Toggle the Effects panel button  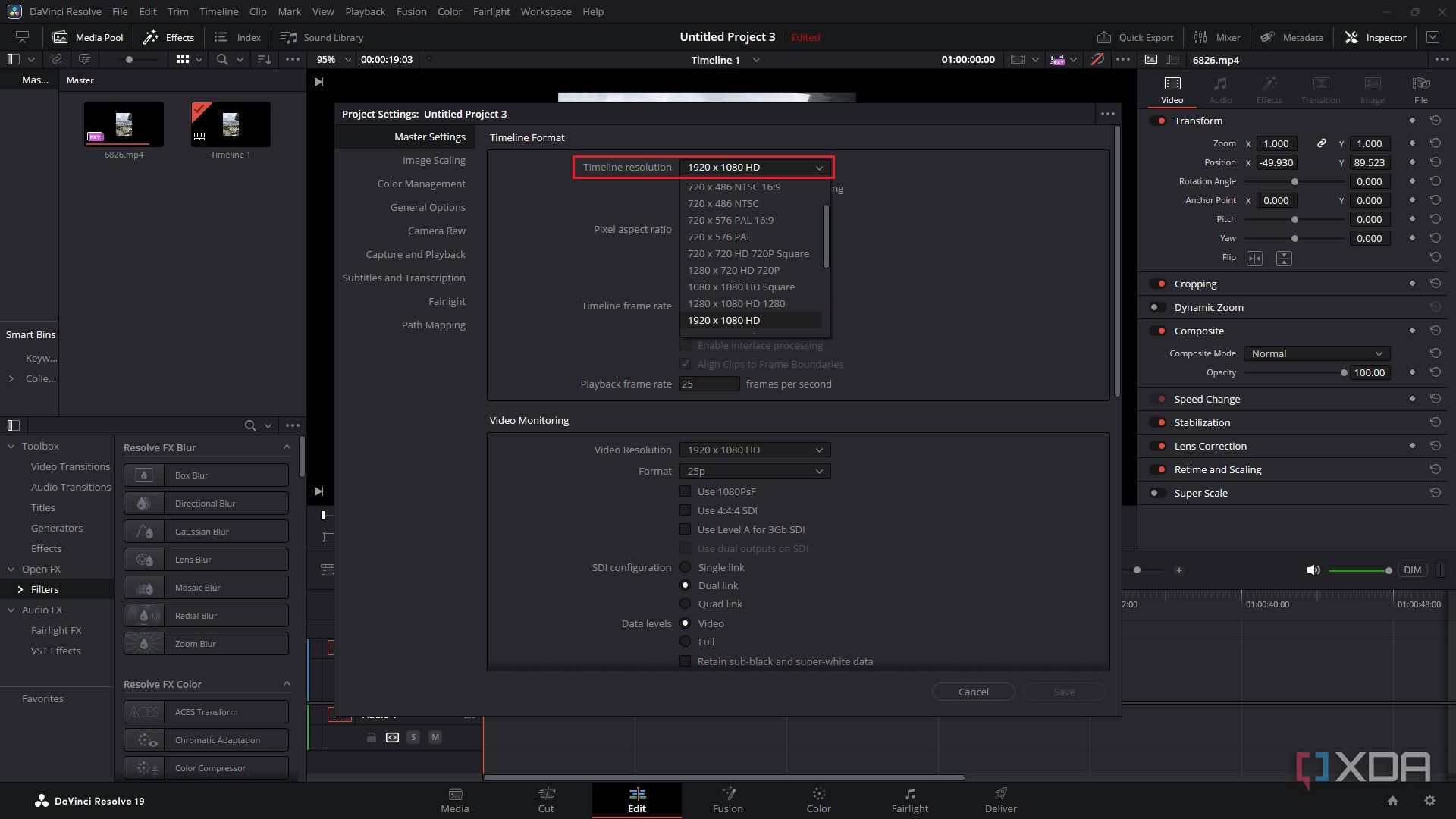tap(168, 37)
